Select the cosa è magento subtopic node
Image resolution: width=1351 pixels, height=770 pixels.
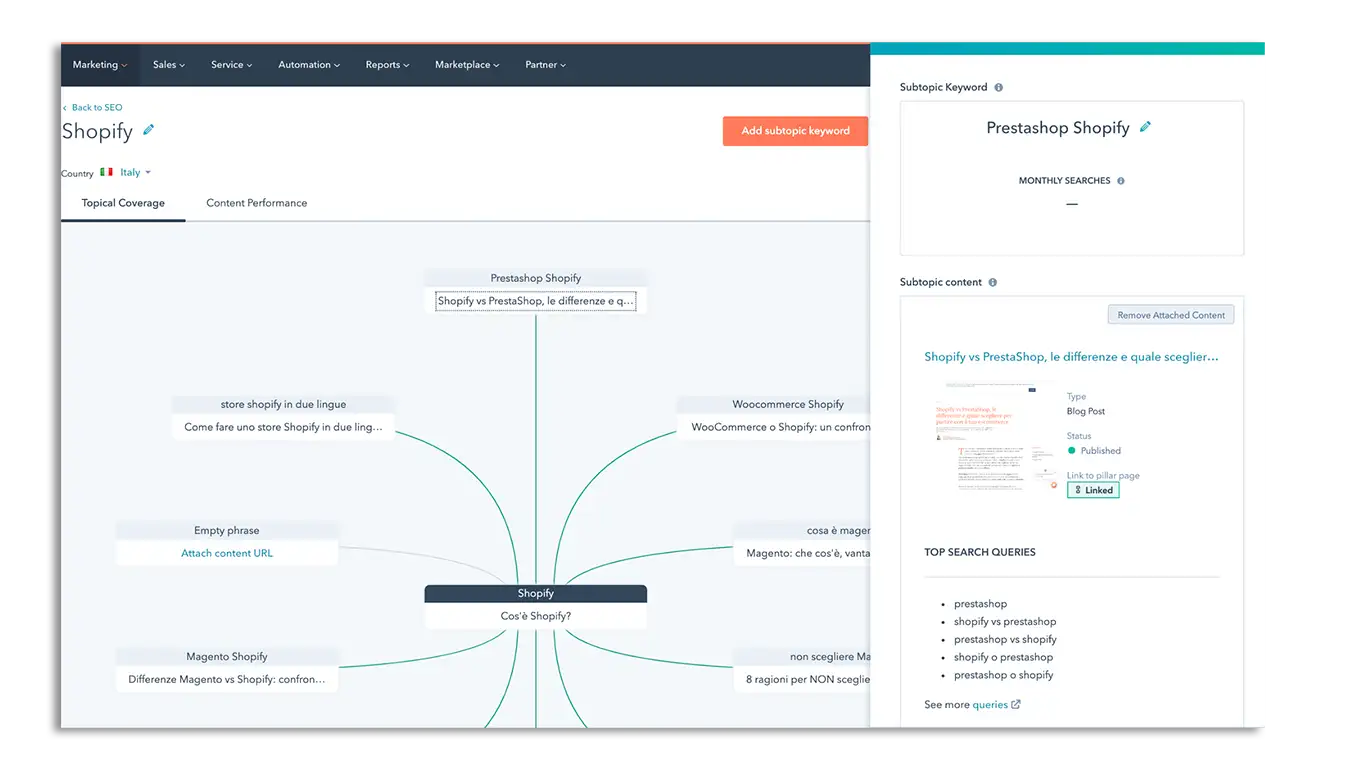tap(802, 531)
